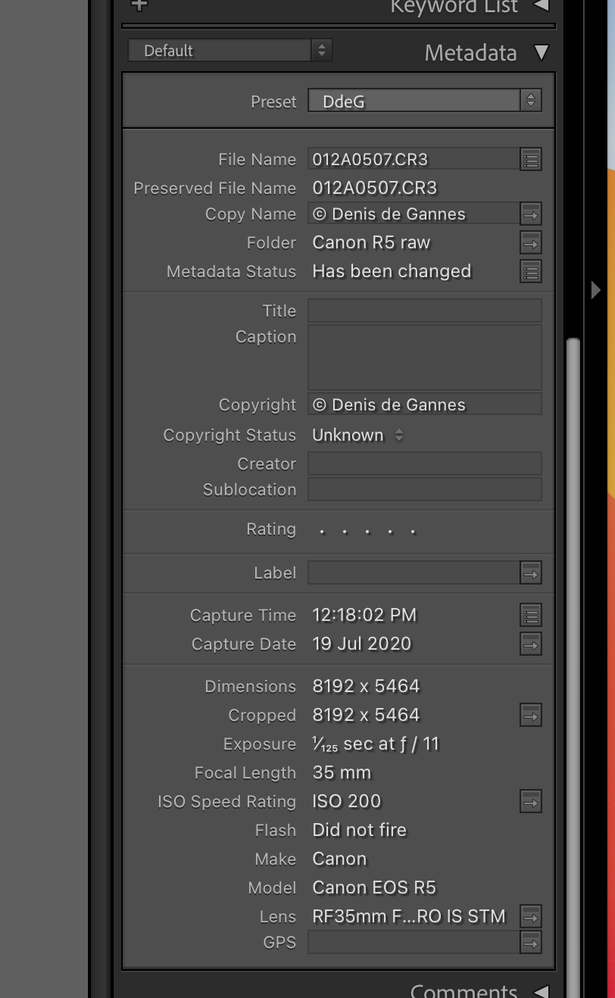This screenshot has height=998, width=615.
Task: Click inside the Caption text field
Action: [x=425, y=357]
